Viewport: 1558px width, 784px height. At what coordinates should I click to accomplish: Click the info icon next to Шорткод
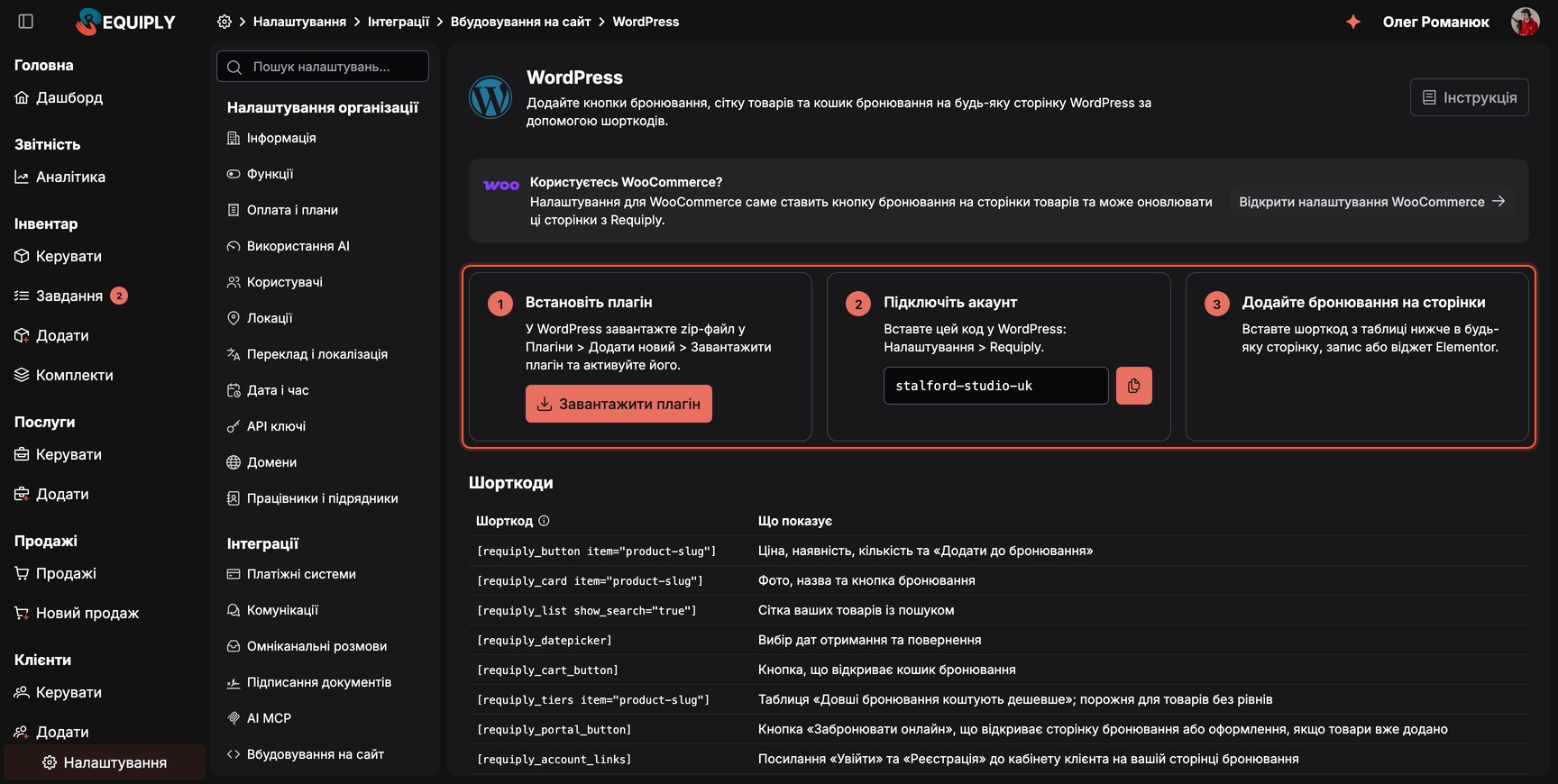(544, 521)
